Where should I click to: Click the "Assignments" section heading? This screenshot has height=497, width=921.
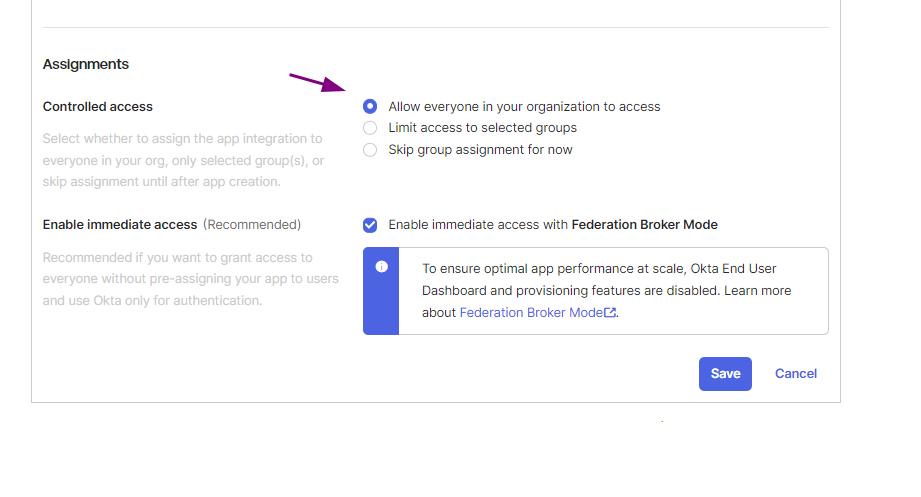(86, 64)
